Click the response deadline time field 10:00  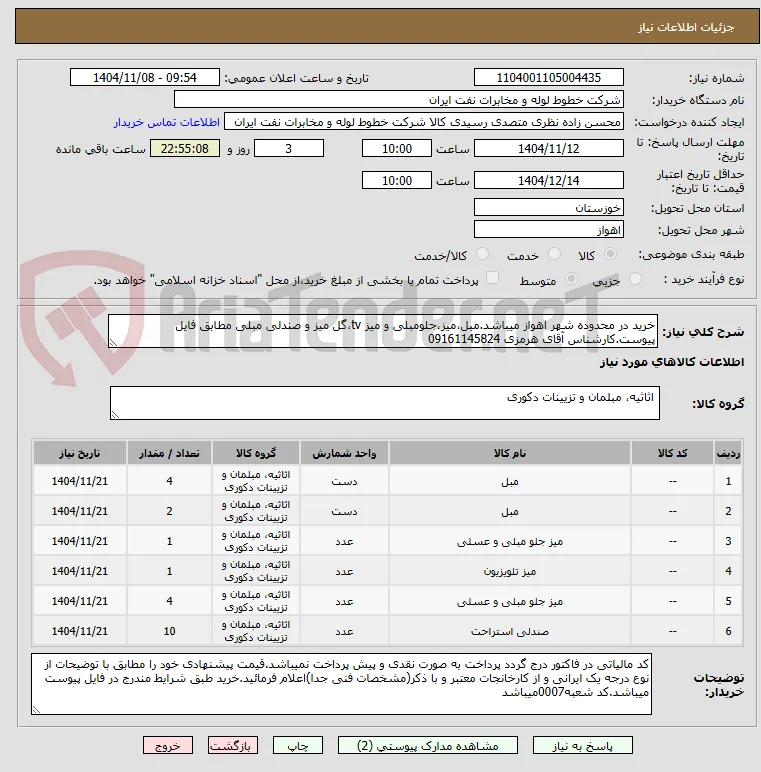click(397, 149)
